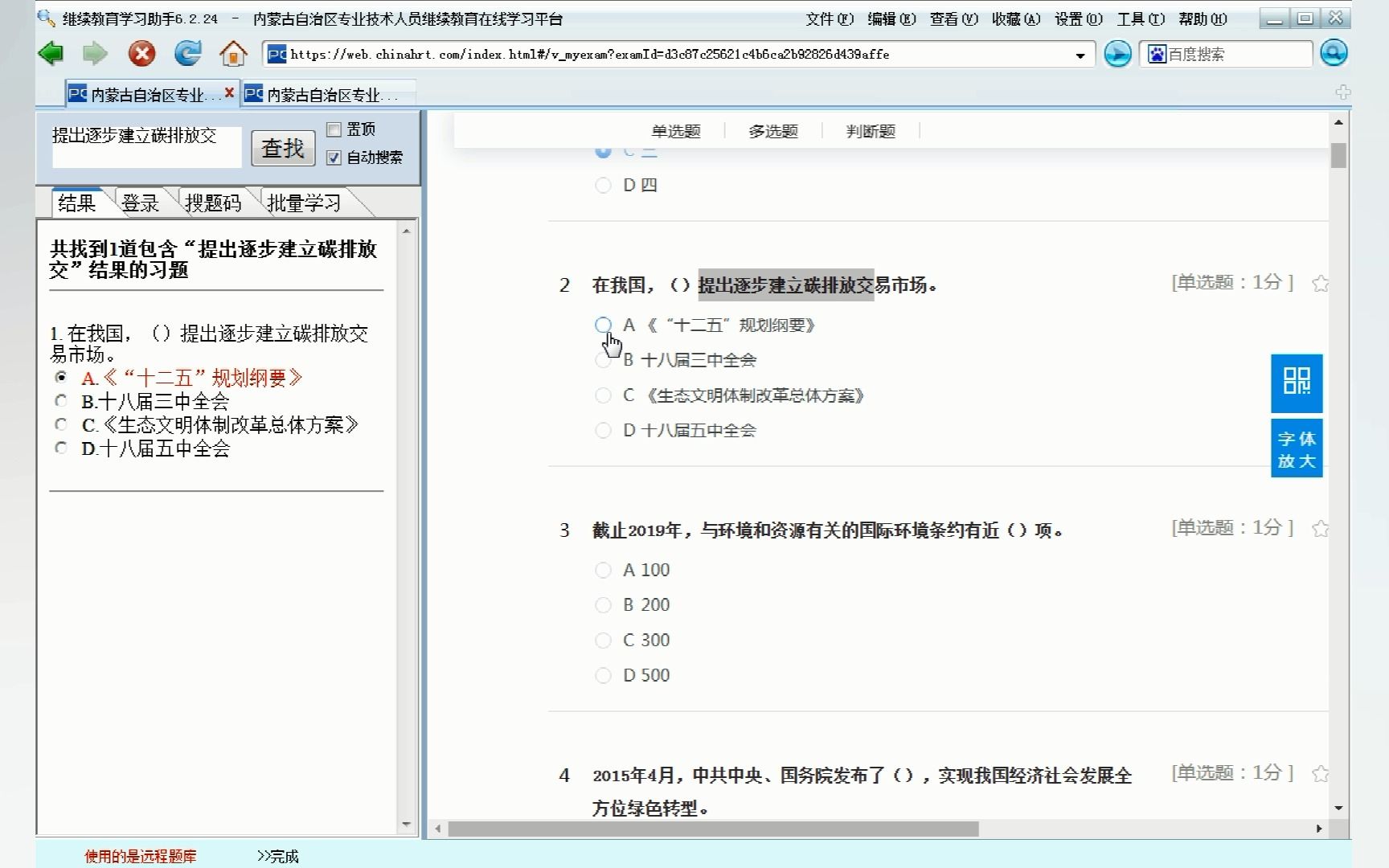The height and width of the screenshot is (868, 1389).
Task: Switch to the 批量学习 tab
Action: [x=304, y=203]
